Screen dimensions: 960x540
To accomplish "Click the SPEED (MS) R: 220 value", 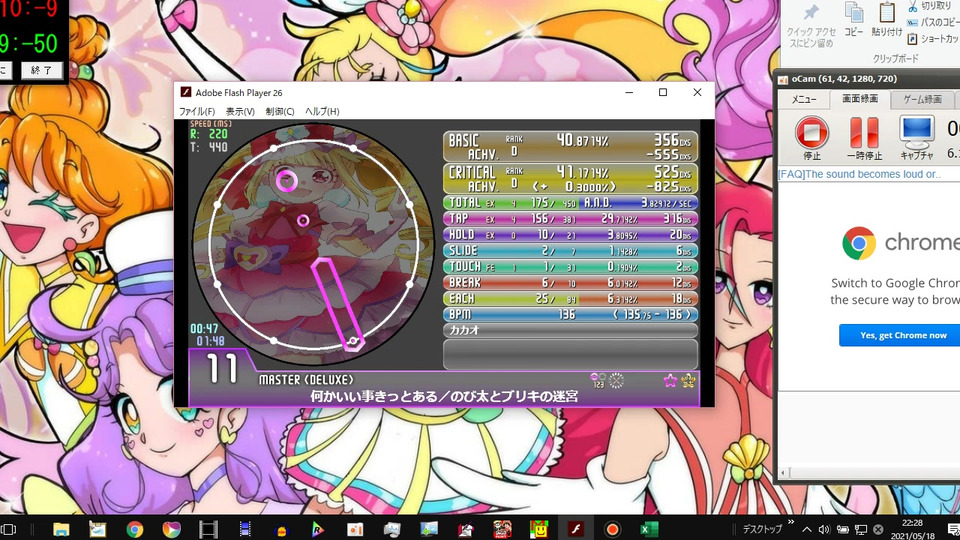I will click(x=209, y=134).
